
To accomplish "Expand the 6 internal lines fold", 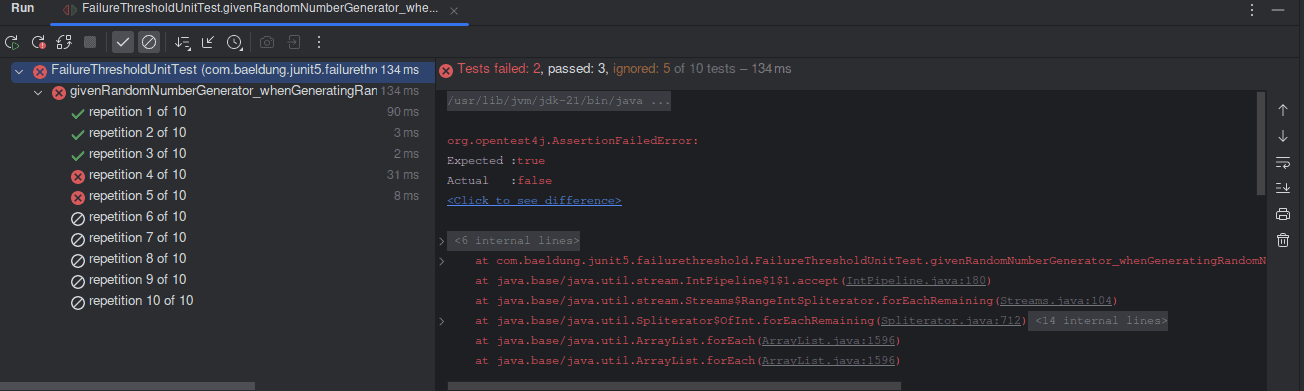I will pos(515,241).
